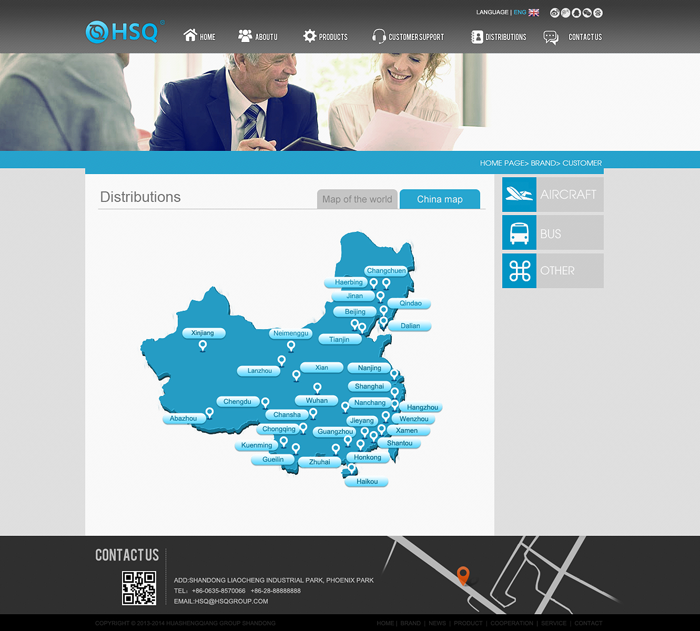Click the address book icon beside Distributions

pos(477,37)
